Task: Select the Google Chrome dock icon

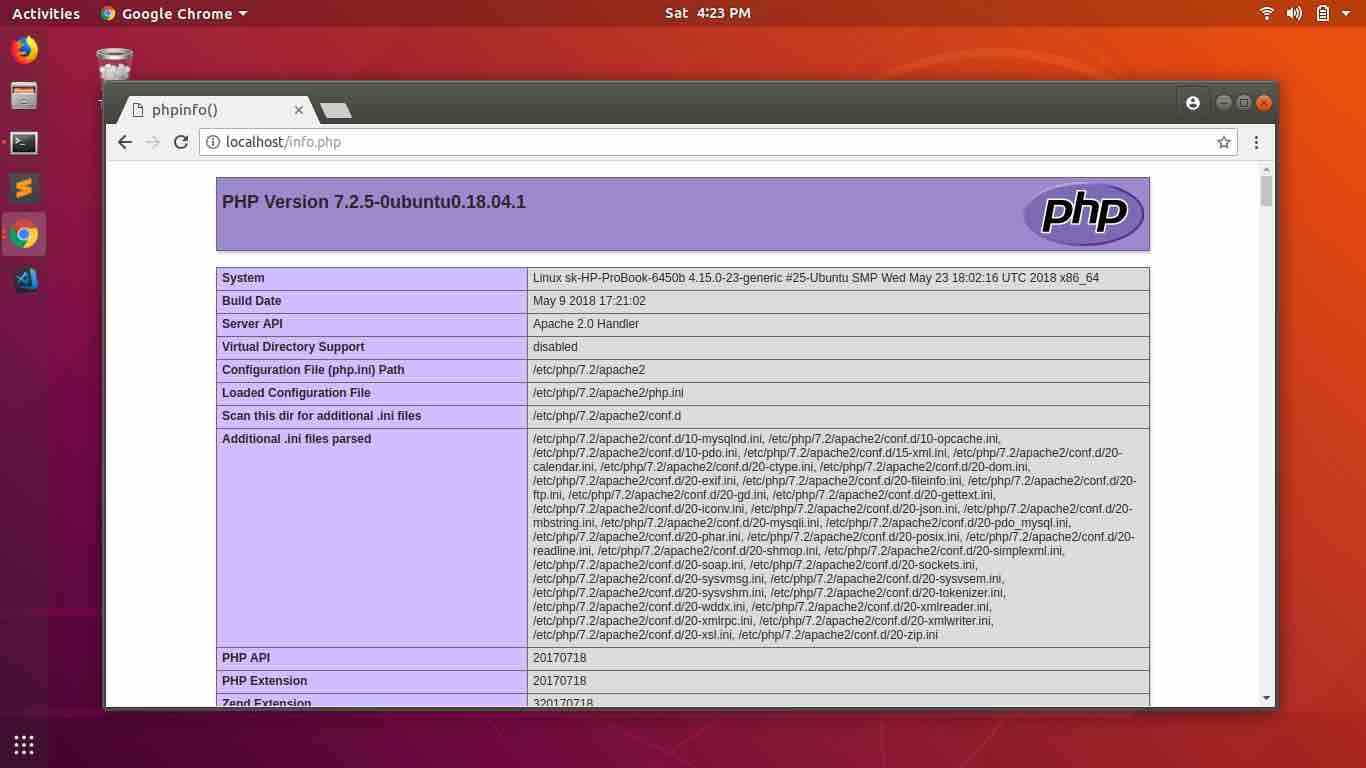Action: tap(24, 235)
